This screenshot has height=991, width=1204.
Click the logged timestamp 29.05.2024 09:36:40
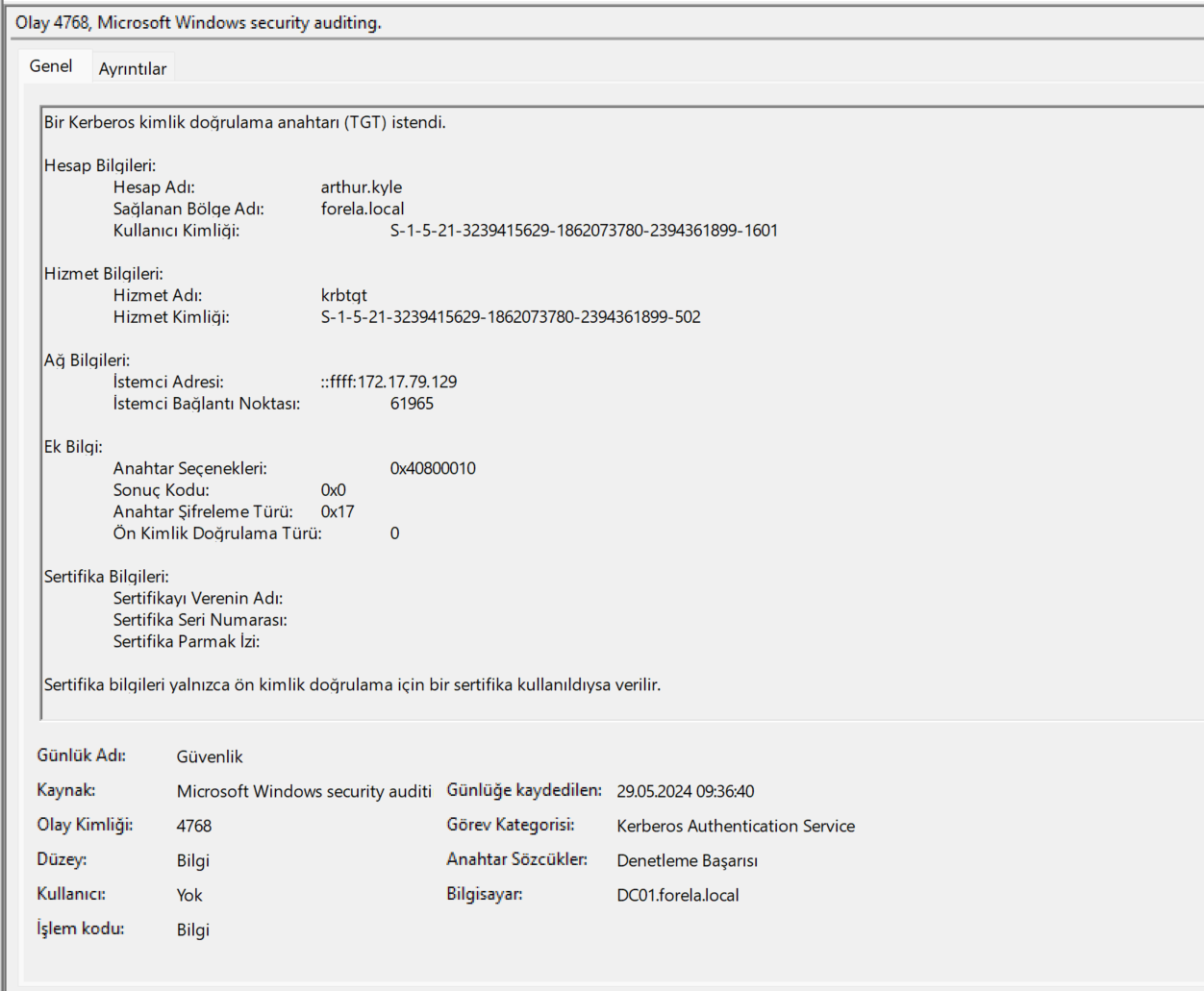686,791
